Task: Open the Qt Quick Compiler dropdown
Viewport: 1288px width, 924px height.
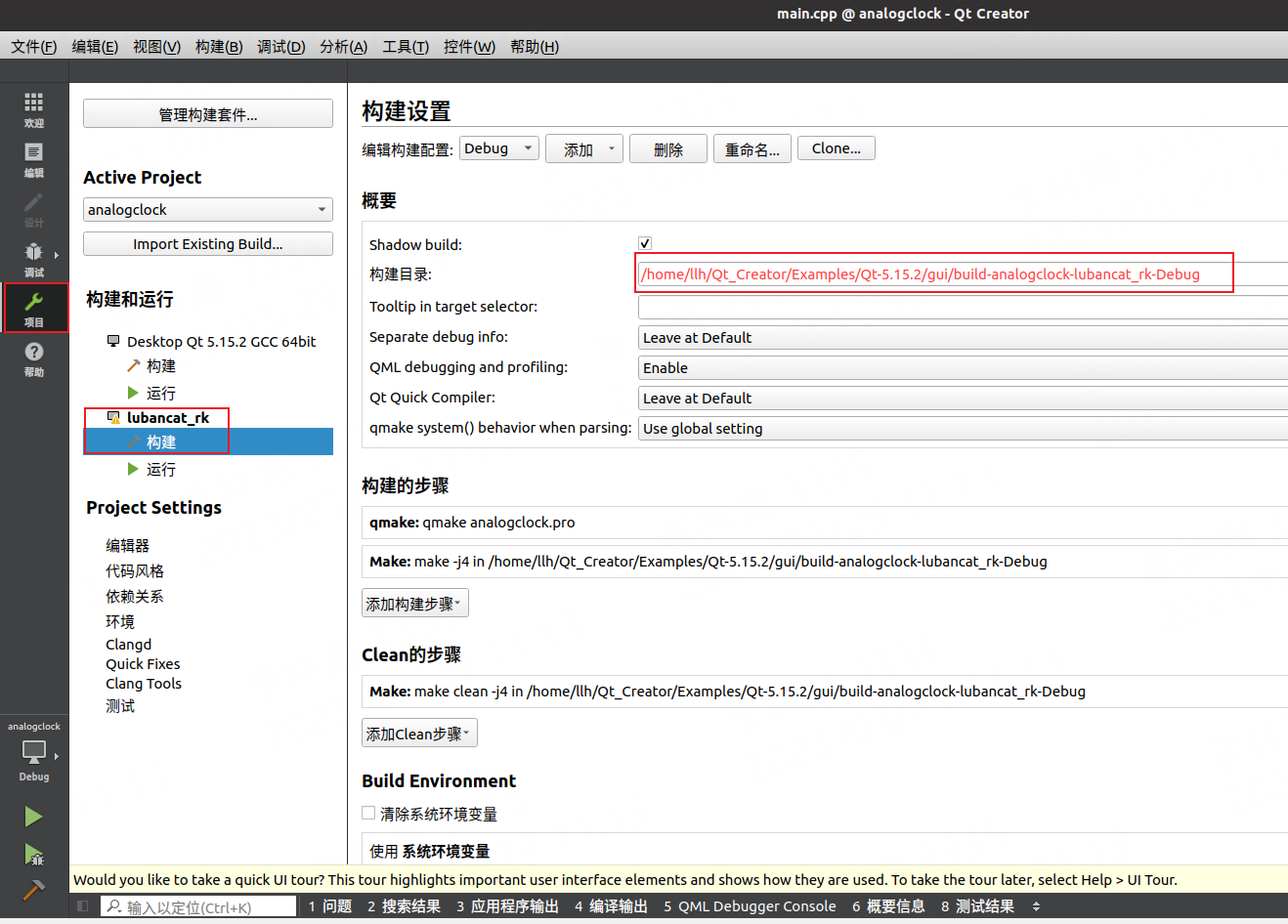Action: click(x=963, y=398)
